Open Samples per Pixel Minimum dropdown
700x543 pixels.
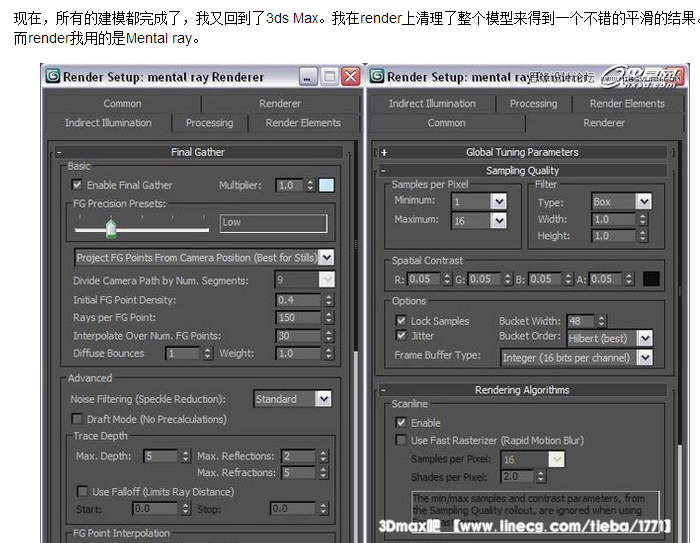click(x=499, y=201)
